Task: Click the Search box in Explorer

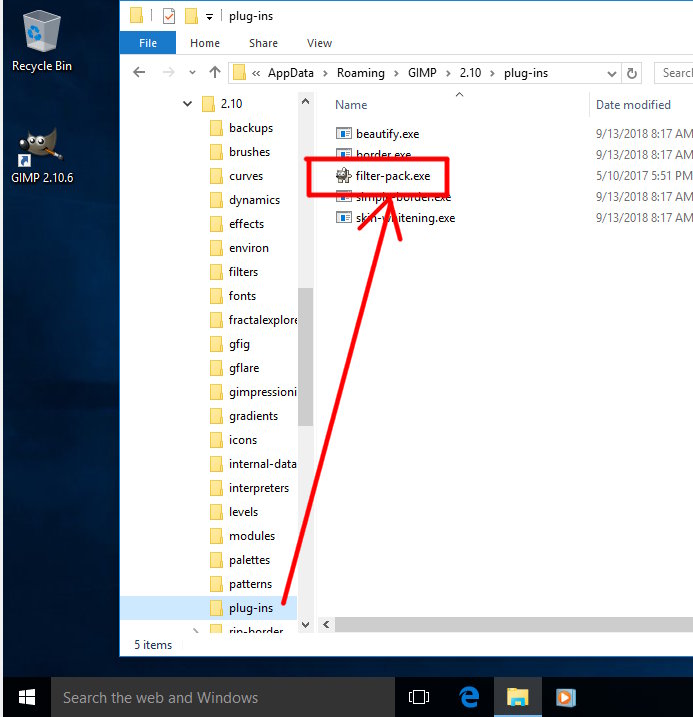Action: tap(674, 73)
